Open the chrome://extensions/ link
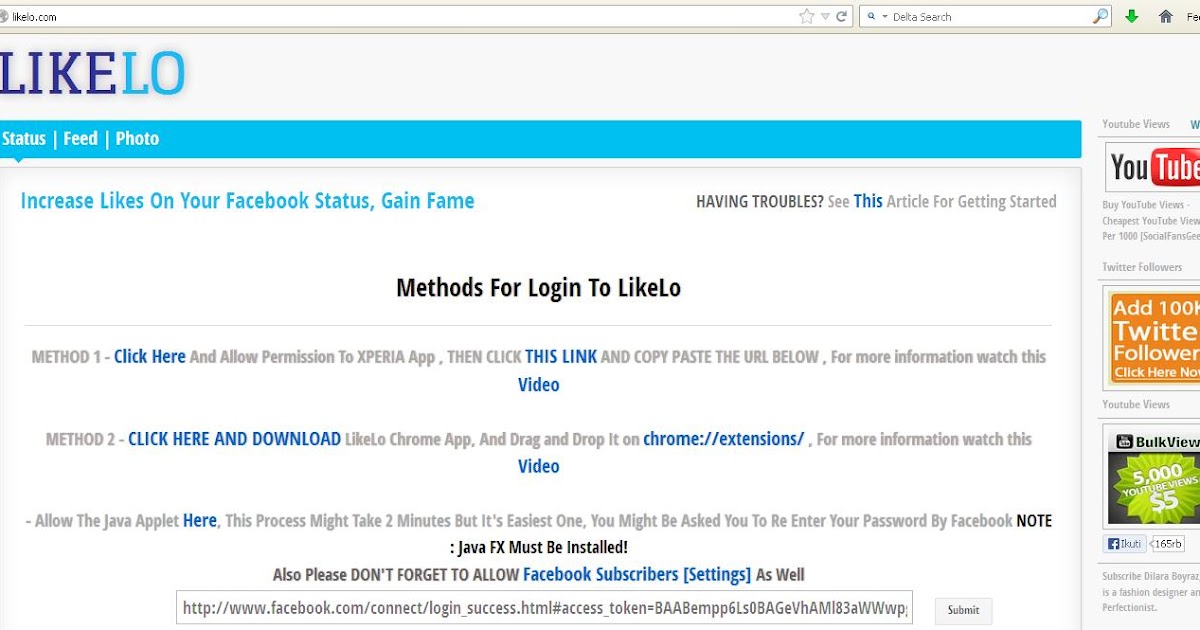Screen dimensions: 1200x630 point(724,439)
